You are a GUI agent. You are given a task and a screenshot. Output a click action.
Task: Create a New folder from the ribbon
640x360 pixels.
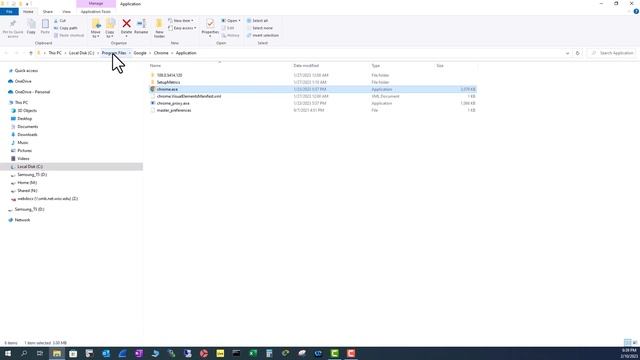click(159, 29)
